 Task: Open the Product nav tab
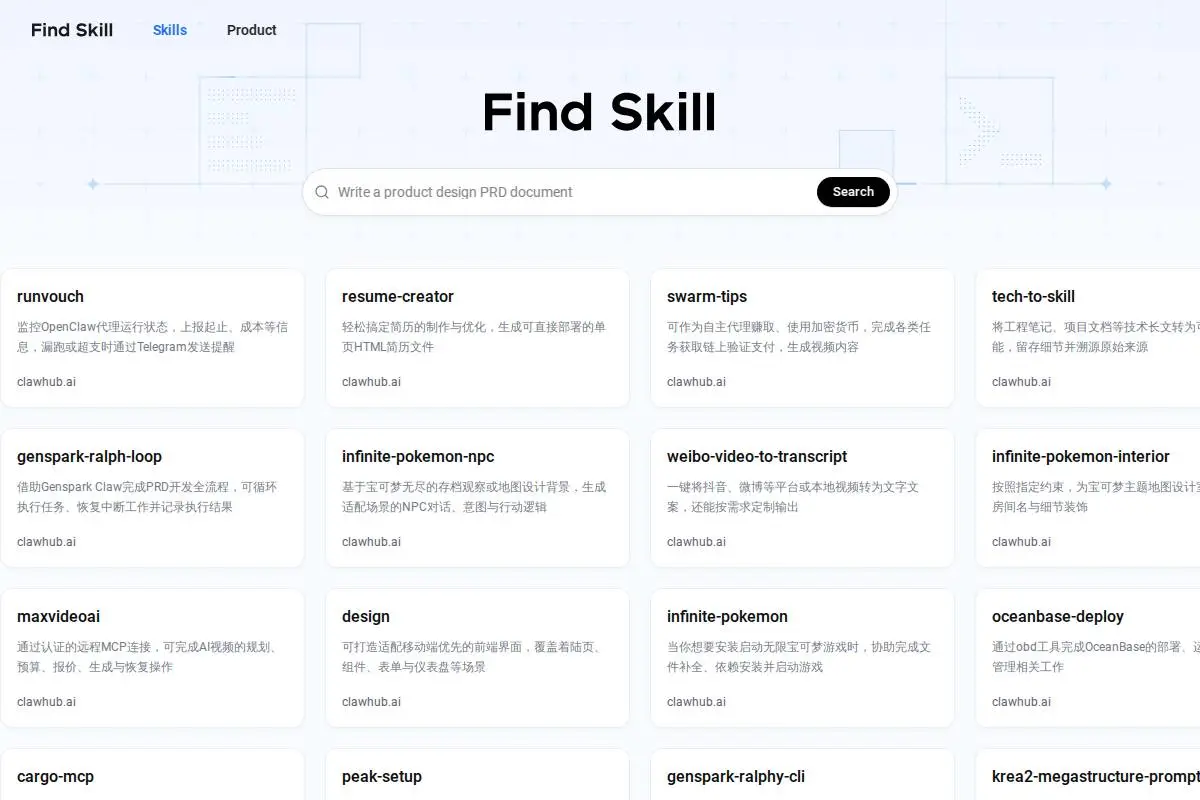(252, 30)
